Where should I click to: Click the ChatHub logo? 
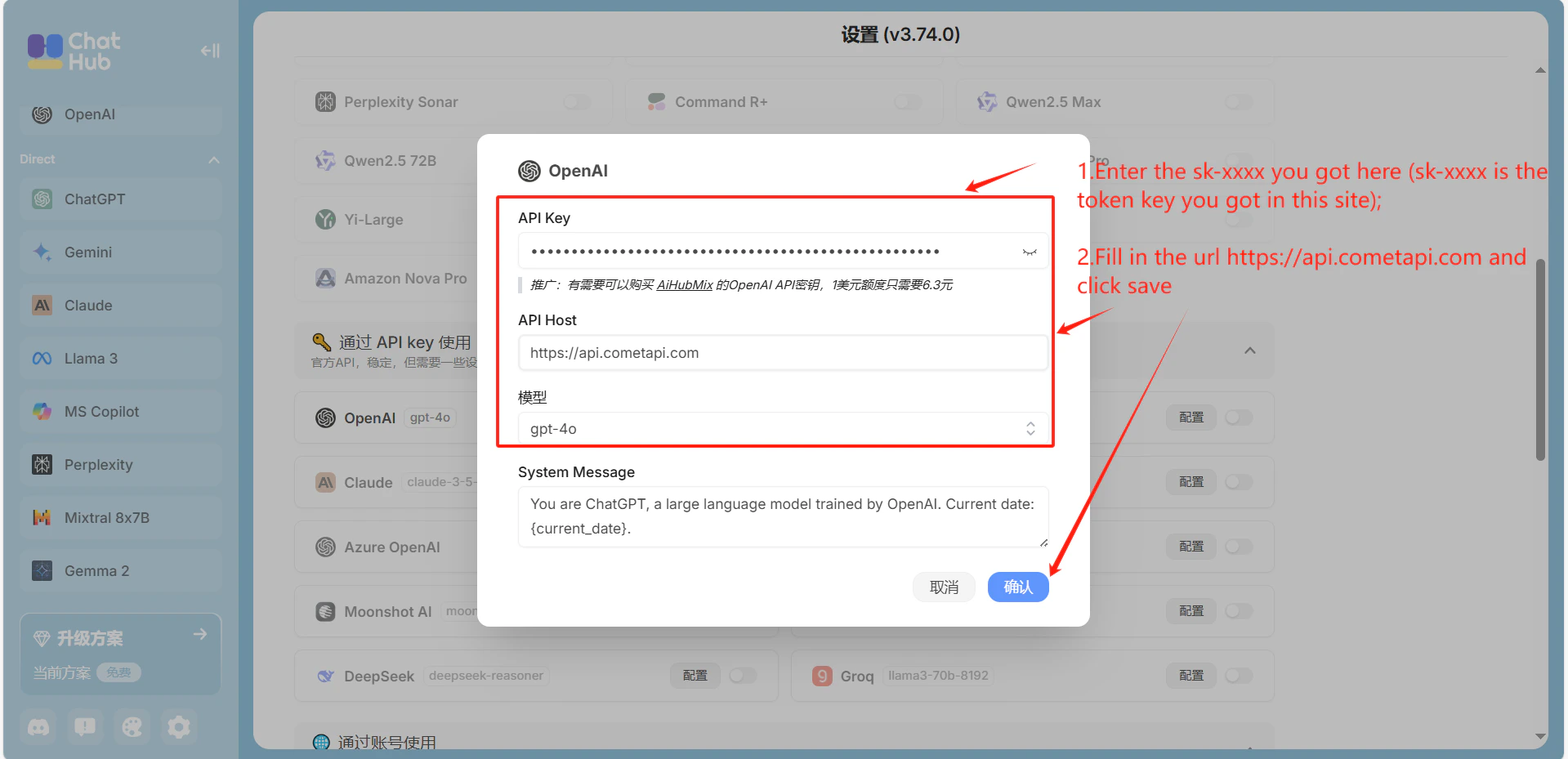coord(74,51)
